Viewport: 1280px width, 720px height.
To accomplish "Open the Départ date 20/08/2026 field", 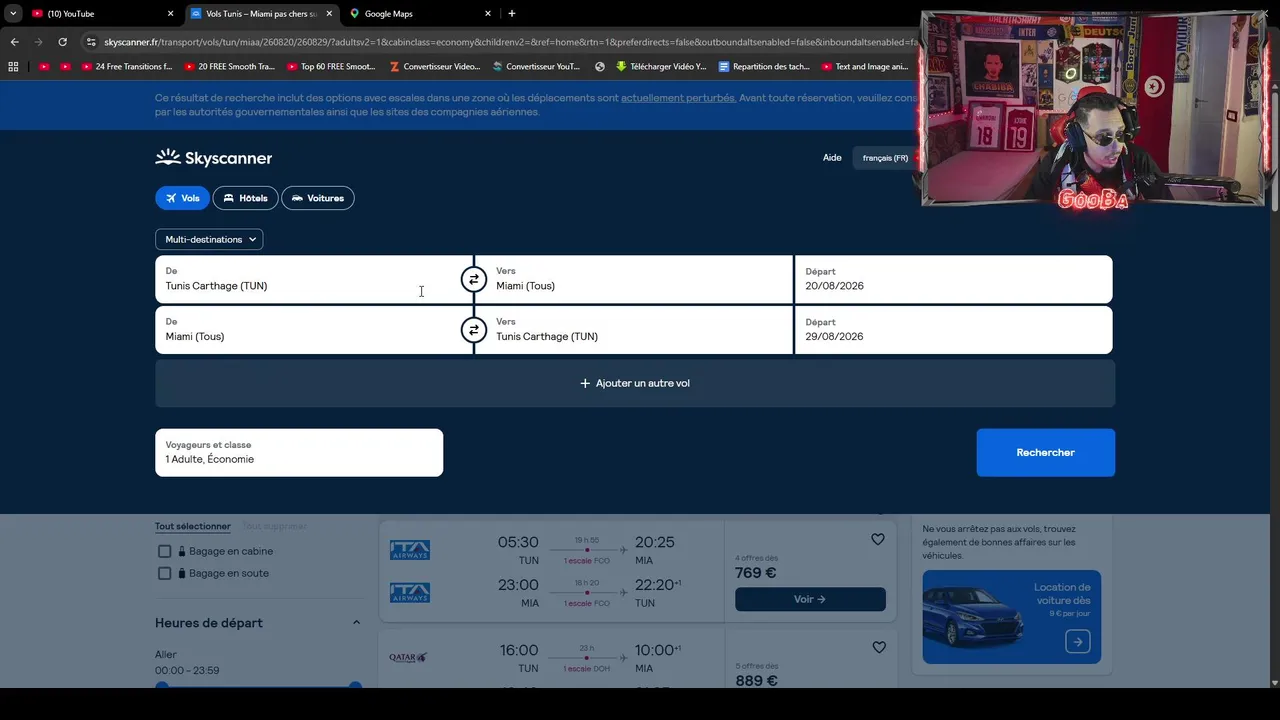I will click(953, 279).
